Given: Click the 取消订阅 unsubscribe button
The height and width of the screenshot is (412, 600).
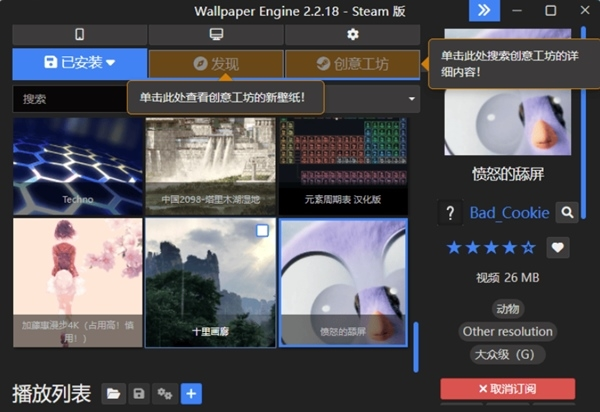Looking at the screenshot, I should pos(508,389).
